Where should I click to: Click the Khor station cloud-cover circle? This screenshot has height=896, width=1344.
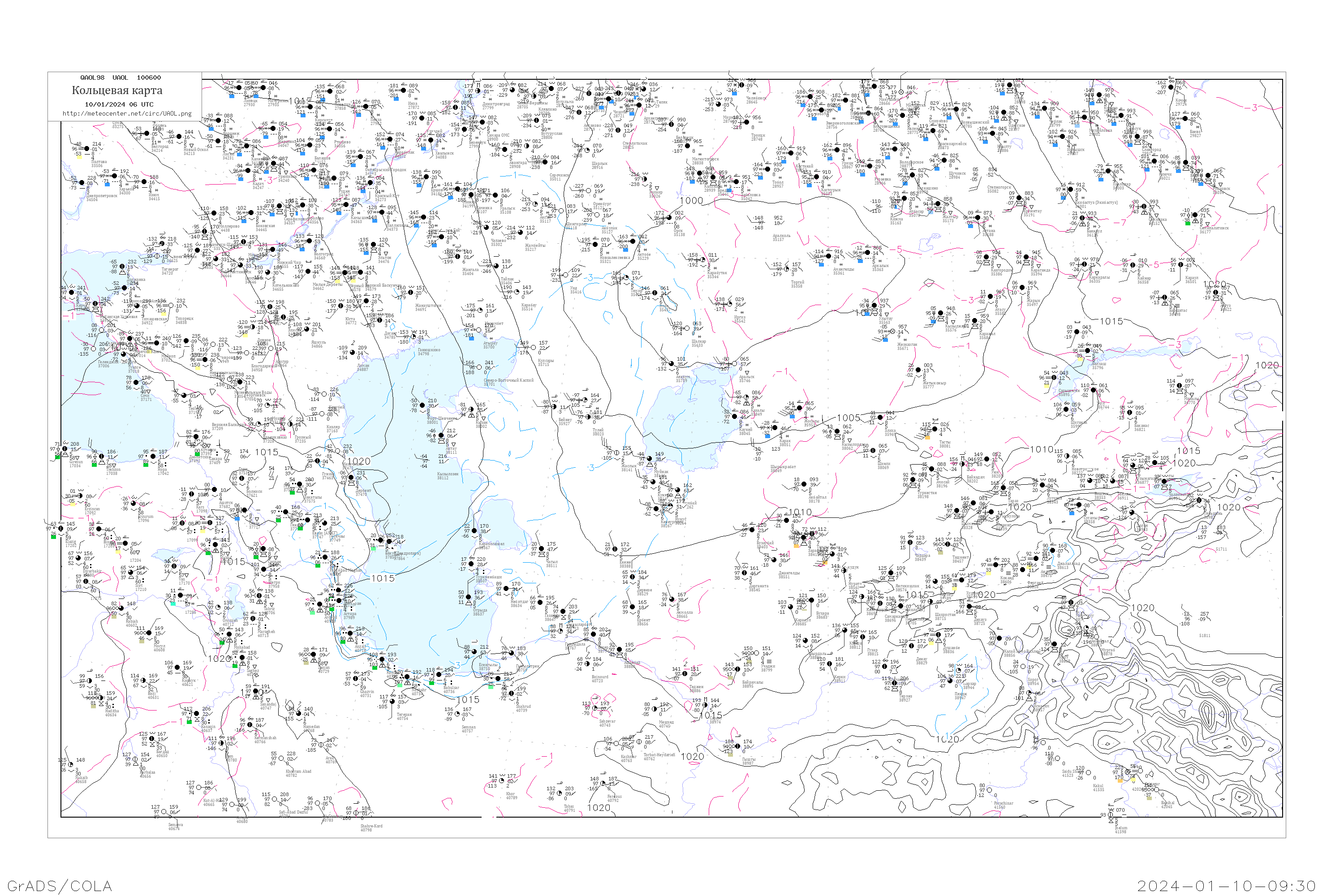(502, 780)
